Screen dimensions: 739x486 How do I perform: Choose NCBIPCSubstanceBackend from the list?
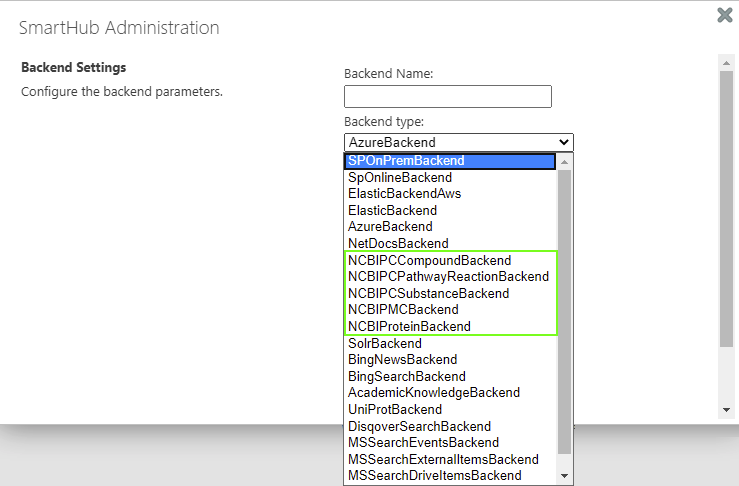(428, 294)
